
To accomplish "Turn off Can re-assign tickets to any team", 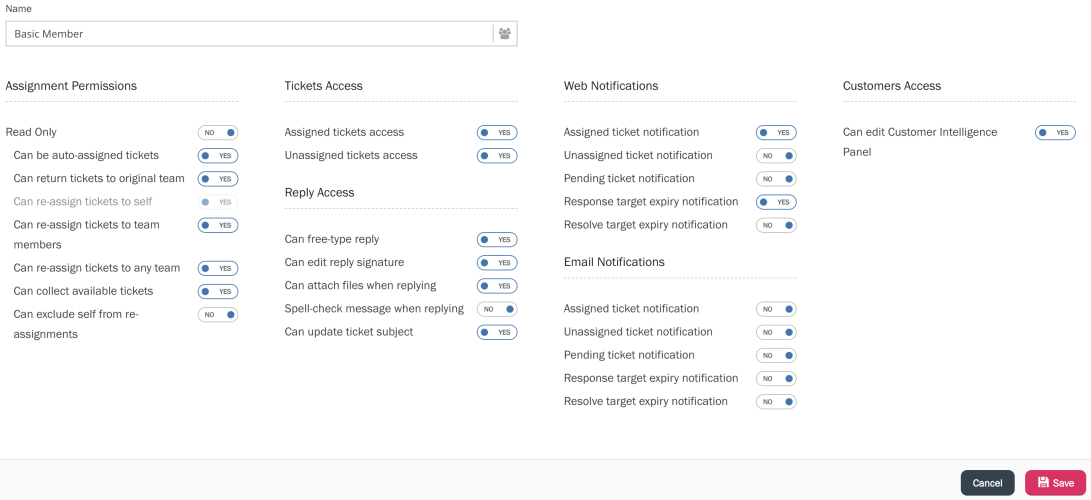I will 218,268.
